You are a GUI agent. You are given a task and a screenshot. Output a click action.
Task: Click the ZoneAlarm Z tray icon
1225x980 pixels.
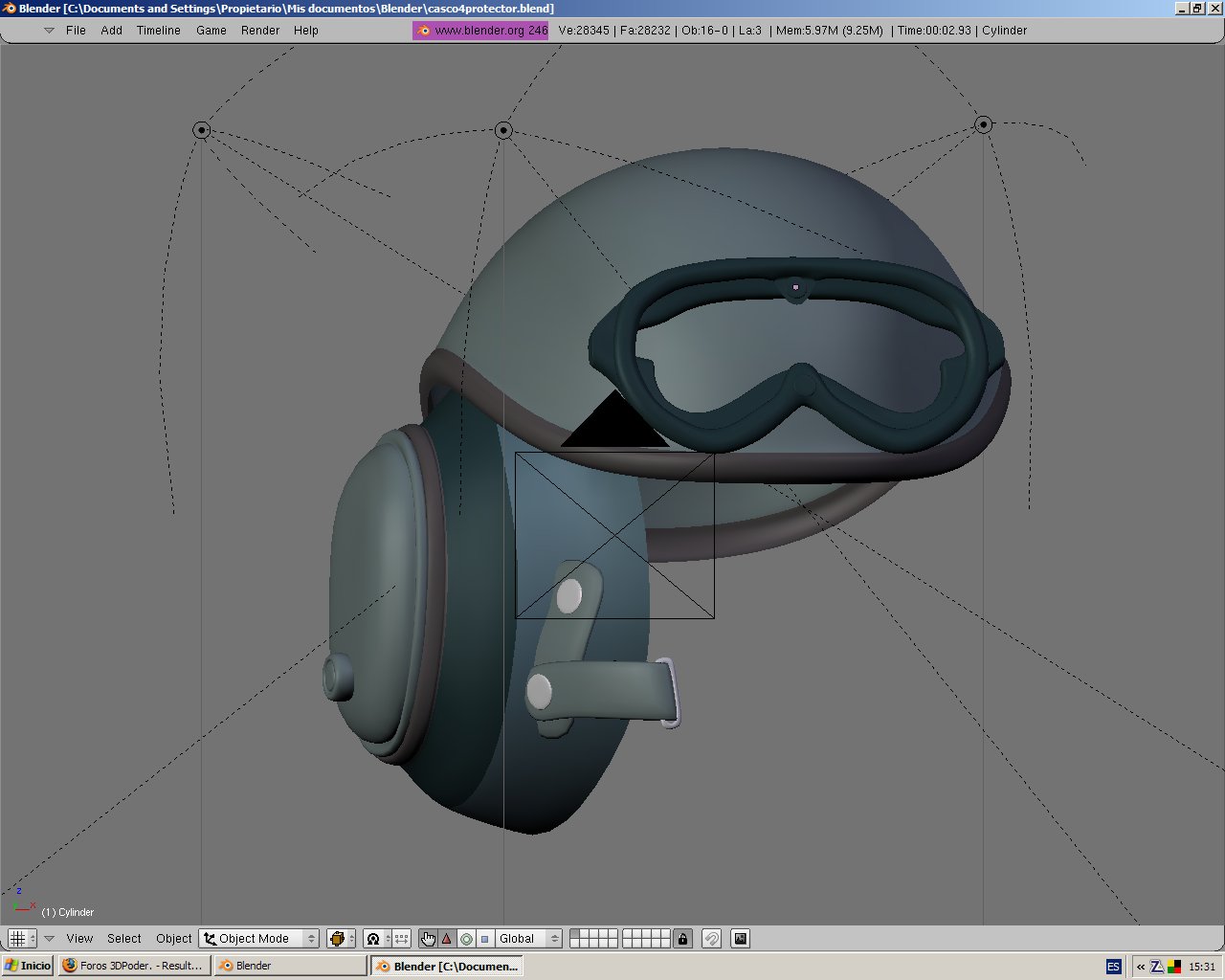point(1157,967)
